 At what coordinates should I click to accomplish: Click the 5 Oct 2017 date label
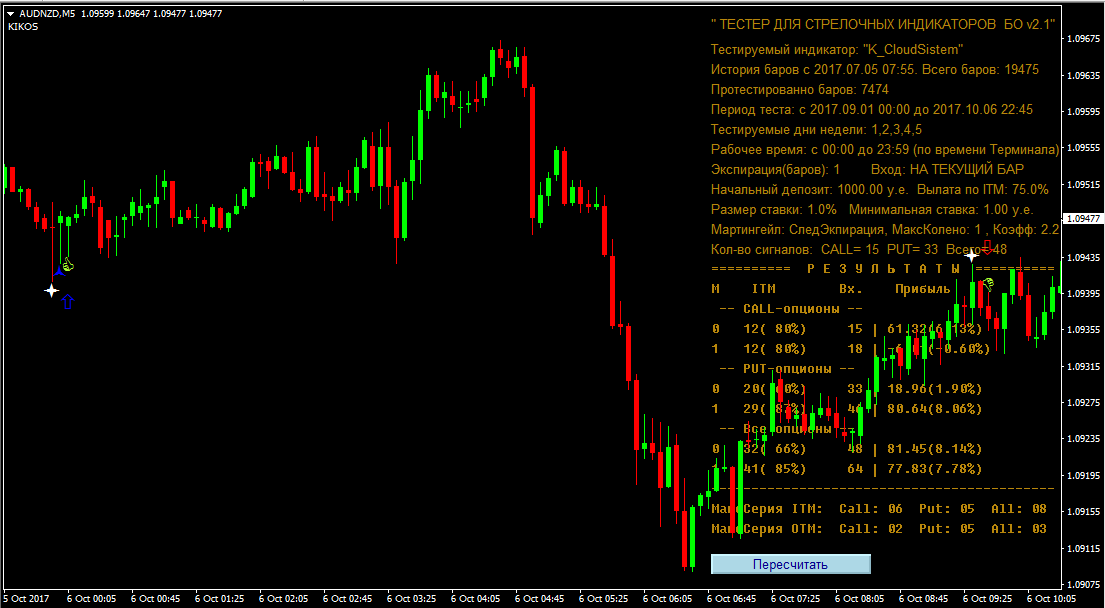point(26,598)
